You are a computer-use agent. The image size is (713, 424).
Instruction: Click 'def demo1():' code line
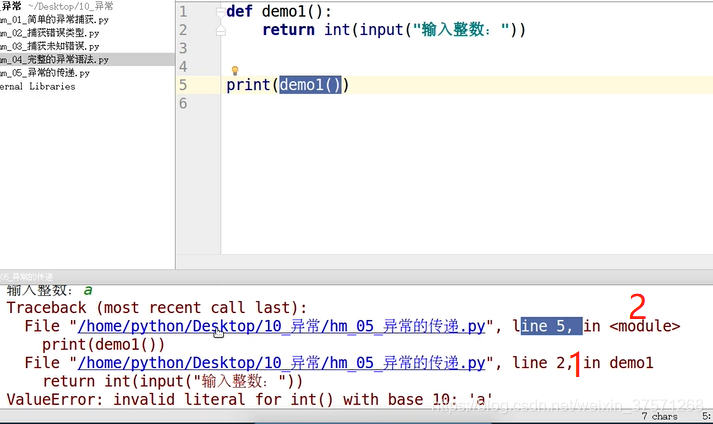pos(279,11)
